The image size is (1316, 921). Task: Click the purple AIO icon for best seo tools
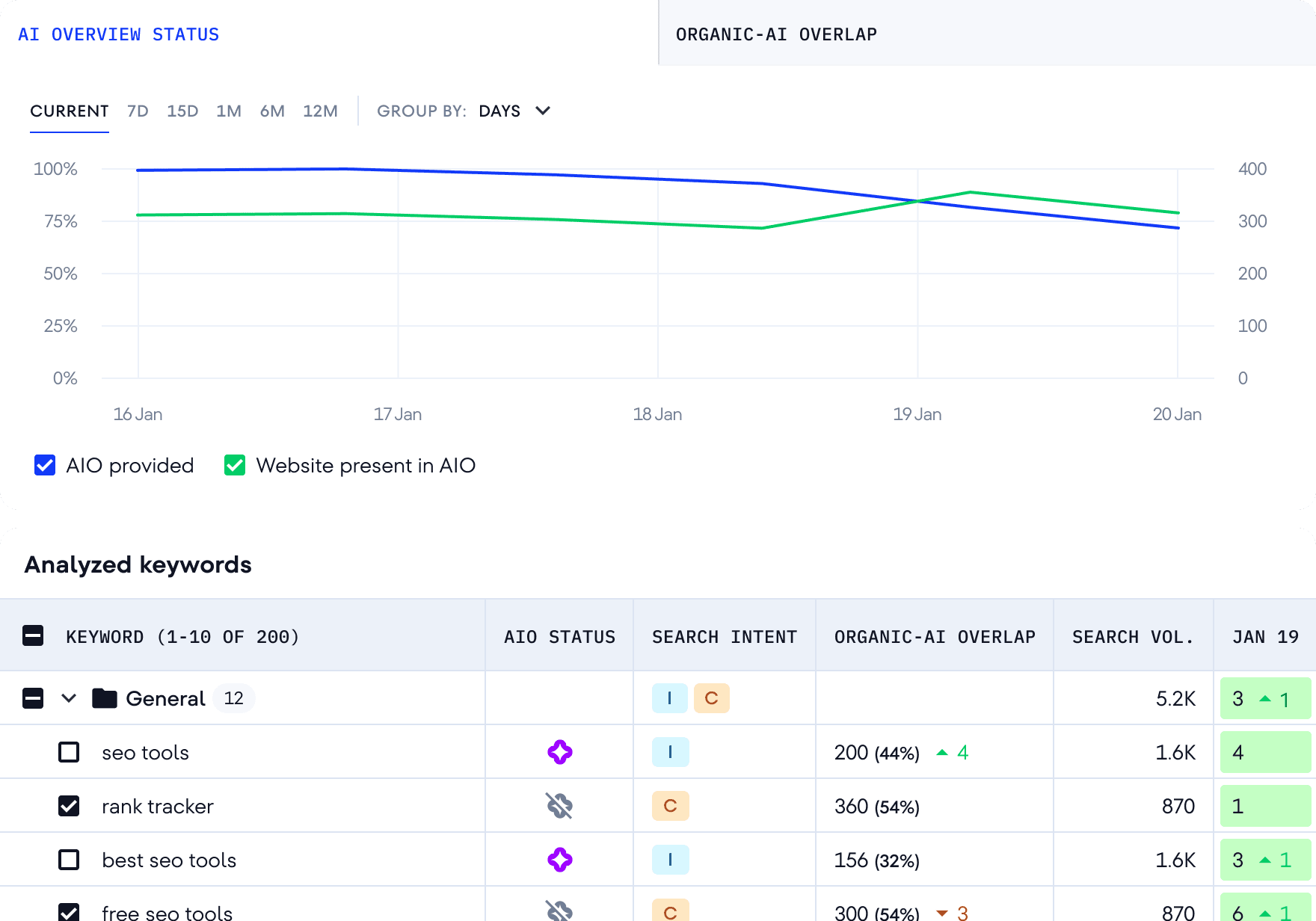559,860
